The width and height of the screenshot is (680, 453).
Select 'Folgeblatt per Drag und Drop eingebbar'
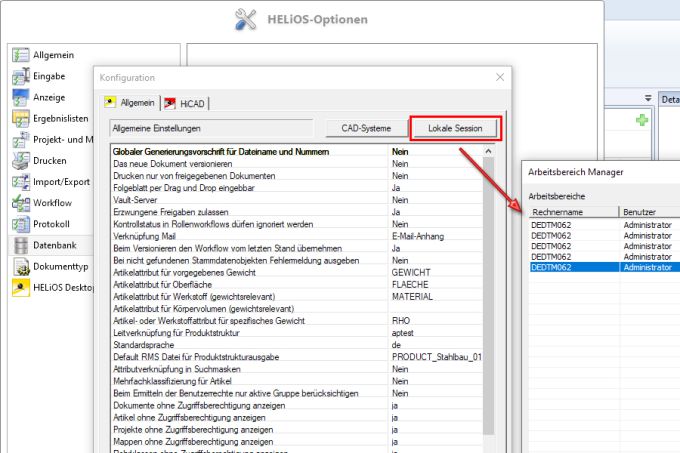(x=297, y=188)
